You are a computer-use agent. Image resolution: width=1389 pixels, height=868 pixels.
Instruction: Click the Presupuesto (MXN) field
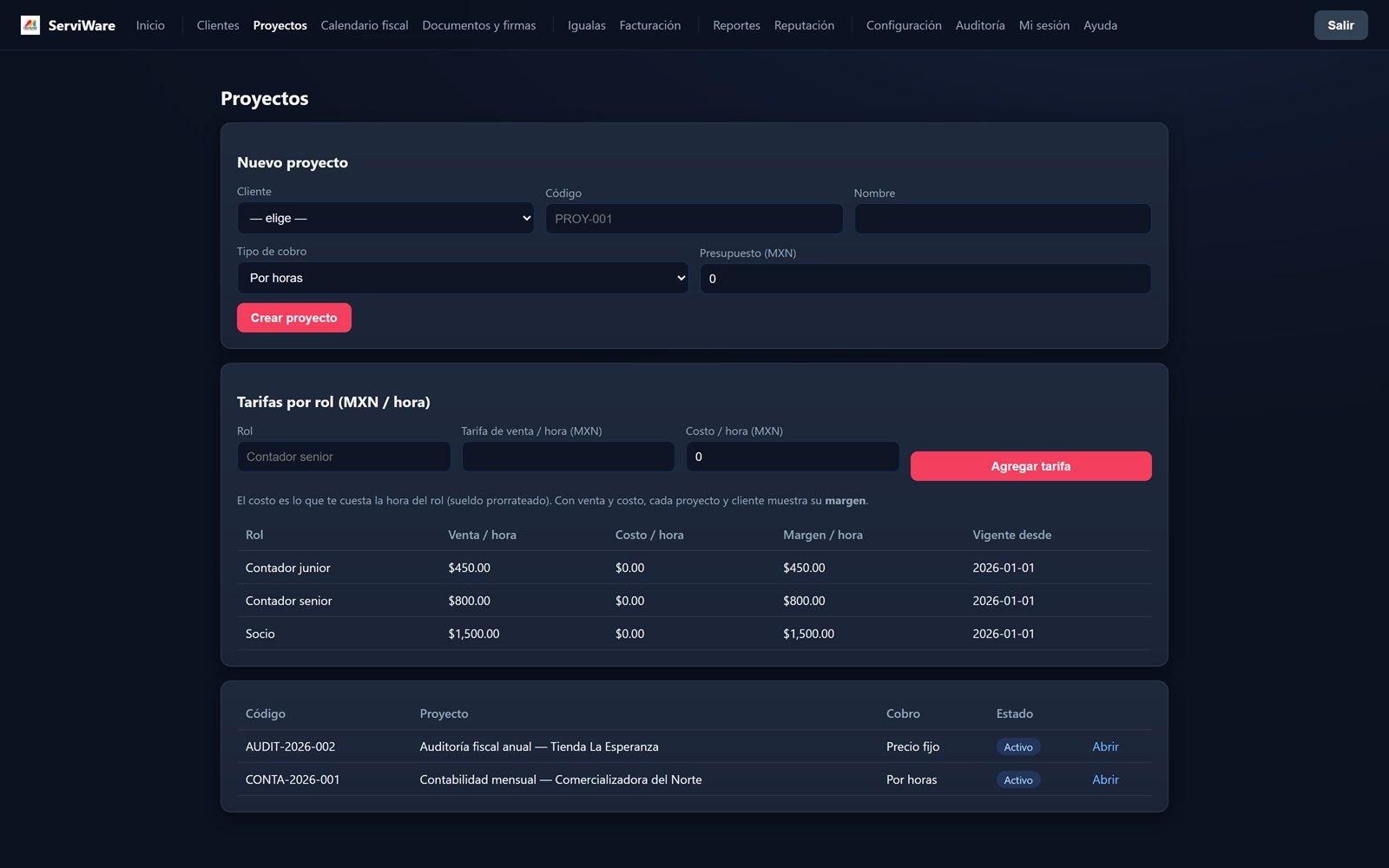coord(925,279)
